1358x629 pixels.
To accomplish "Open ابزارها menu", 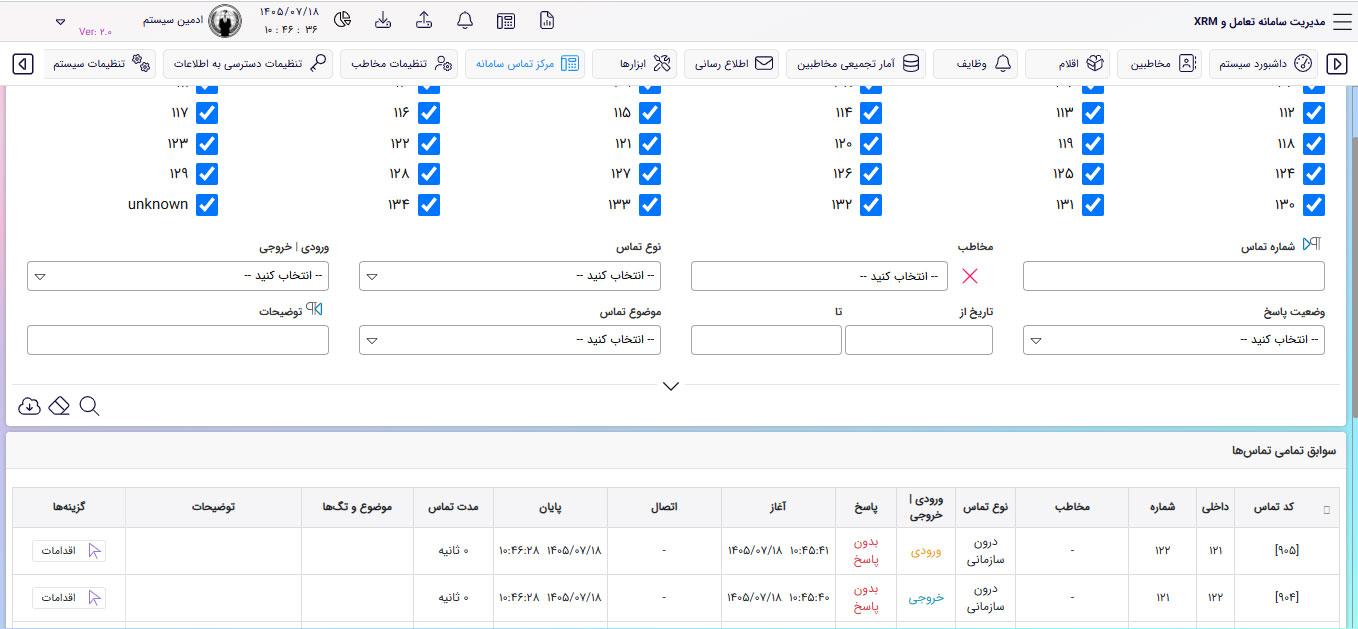I will point(635,64).
